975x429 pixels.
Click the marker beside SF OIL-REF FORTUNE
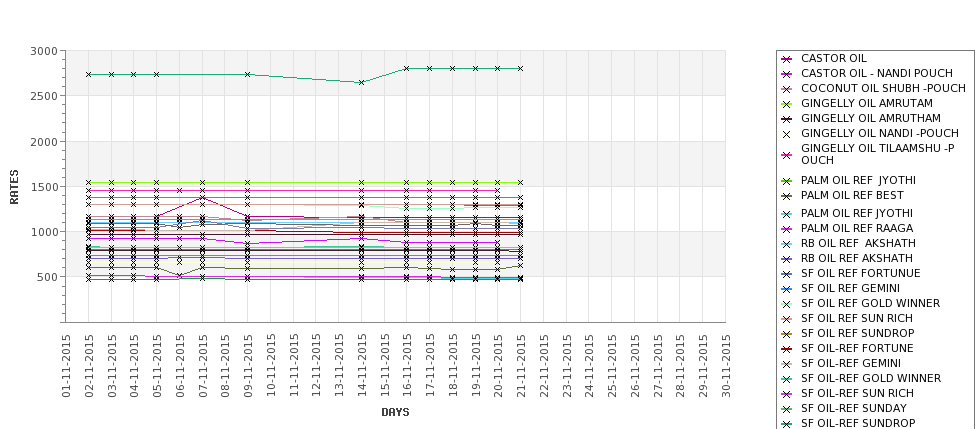coord(787,349)
